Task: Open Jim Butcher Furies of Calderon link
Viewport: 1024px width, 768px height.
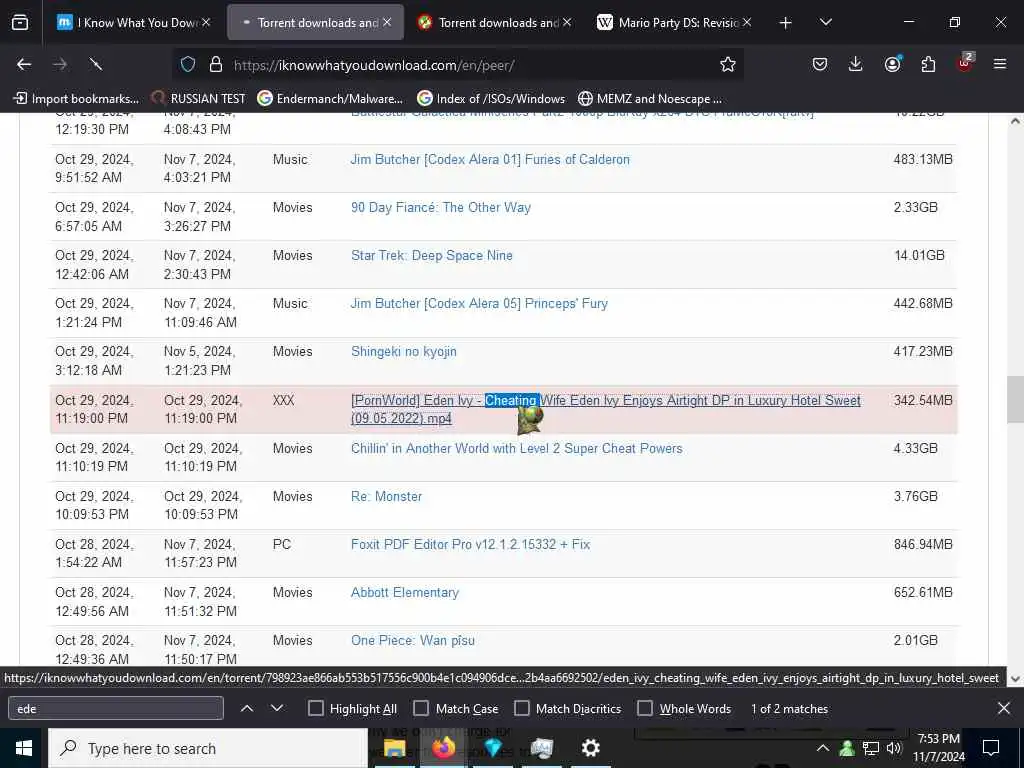Action: pos(490,159)
